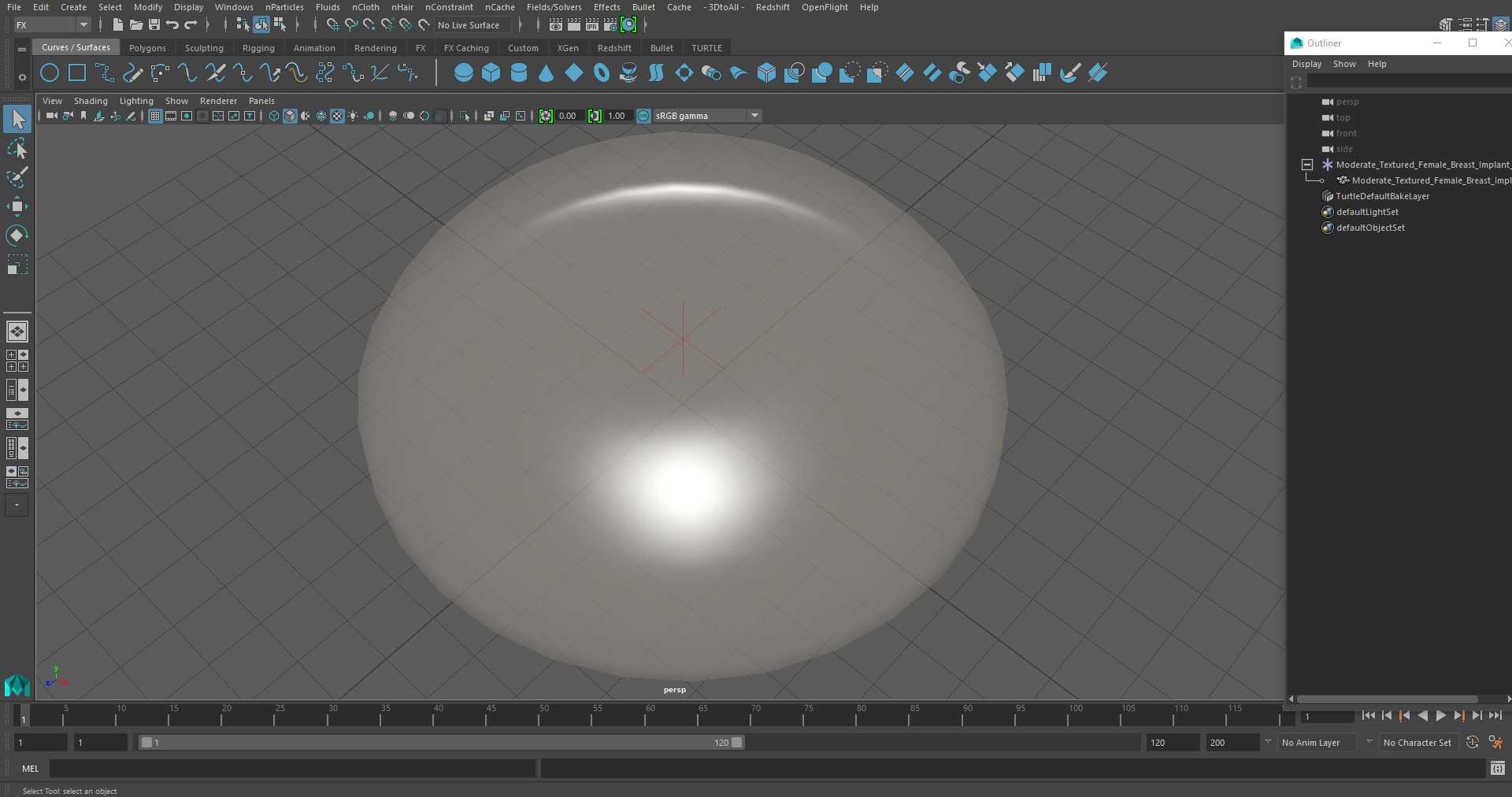Toggle smooth shade all in viewport

tap(290, 116)
